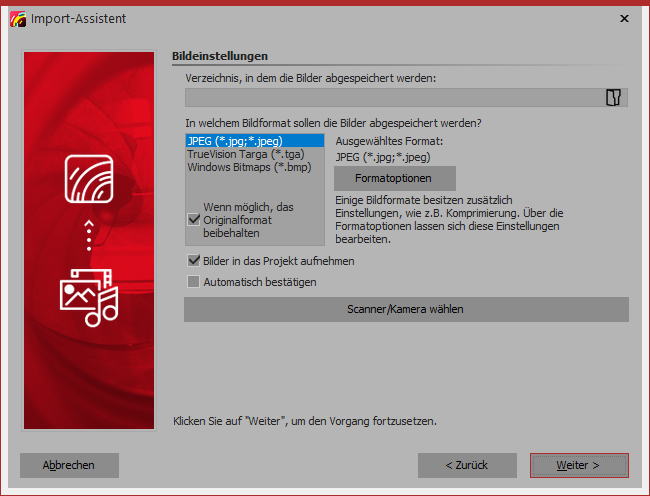
Task: Click the scanner icon in red sidebar
Action: pyautogui.click(x=89, y=180)
